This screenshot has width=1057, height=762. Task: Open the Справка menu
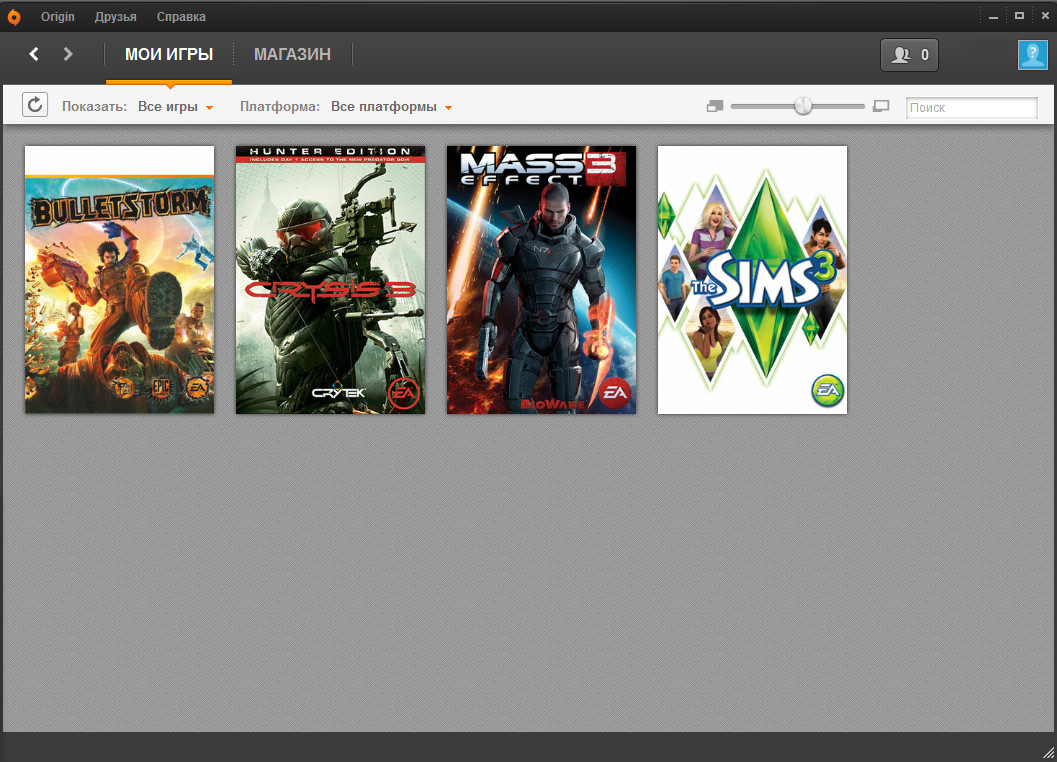(x=181, y=17)
